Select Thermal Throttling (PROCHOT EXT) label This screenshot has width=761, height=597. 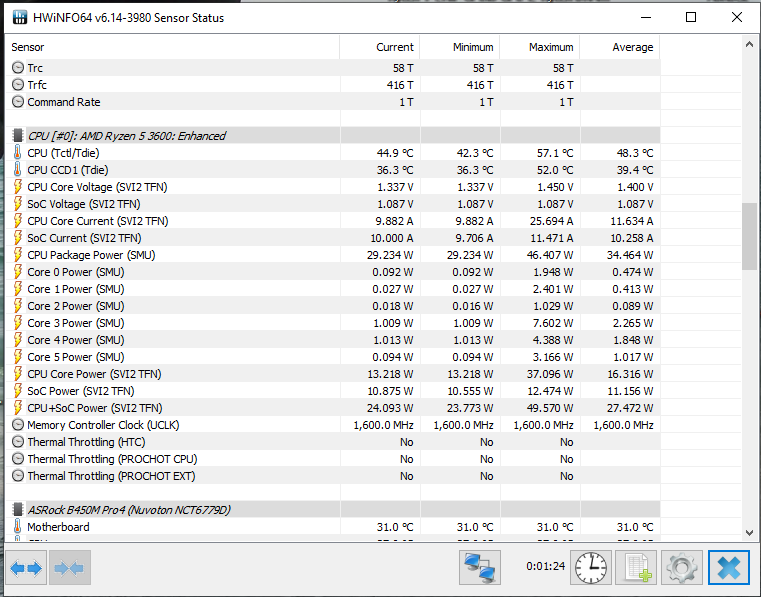[x=111, y=476]
